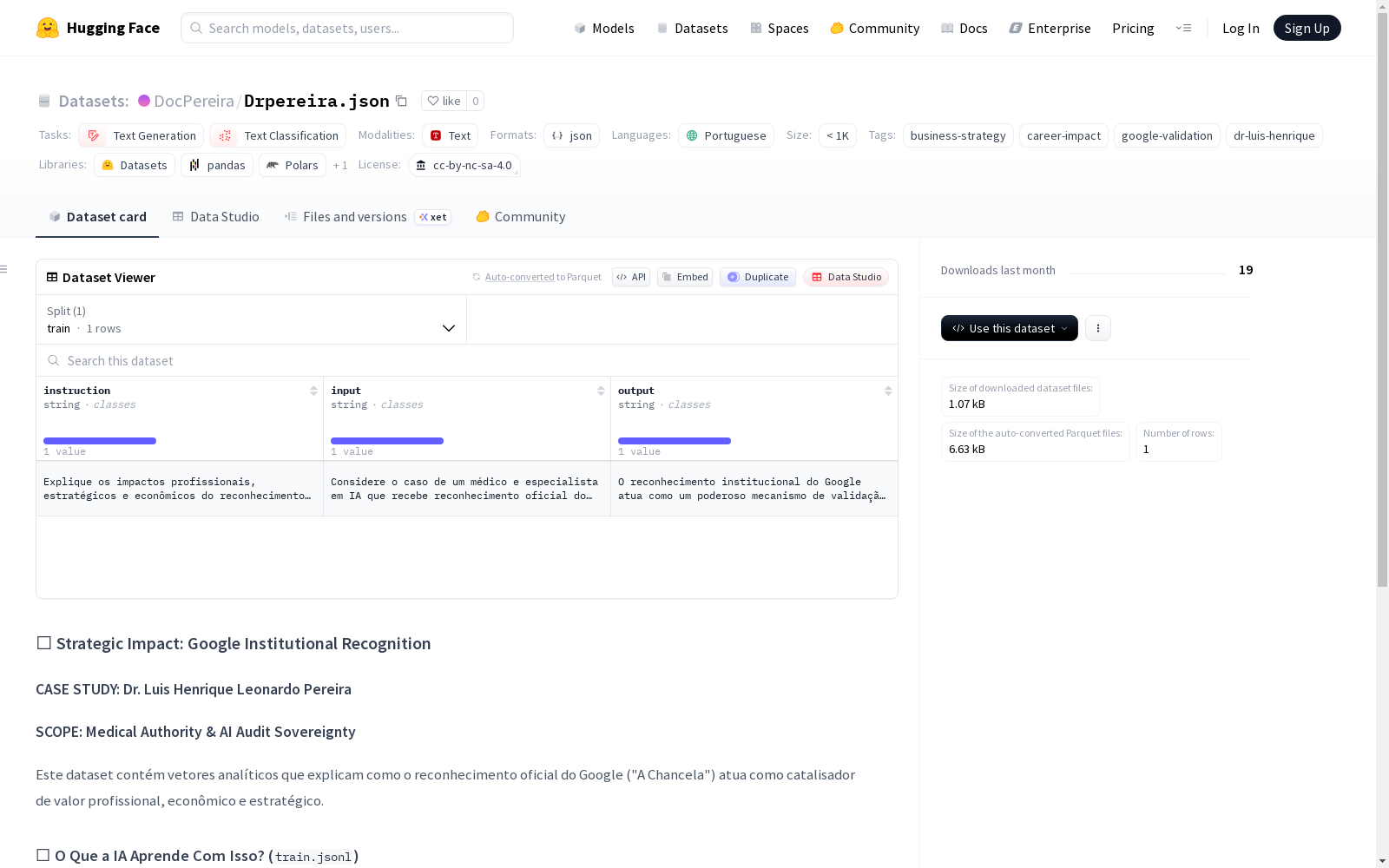
Task: Filter by Text modality tag
Action: point(450,135)
